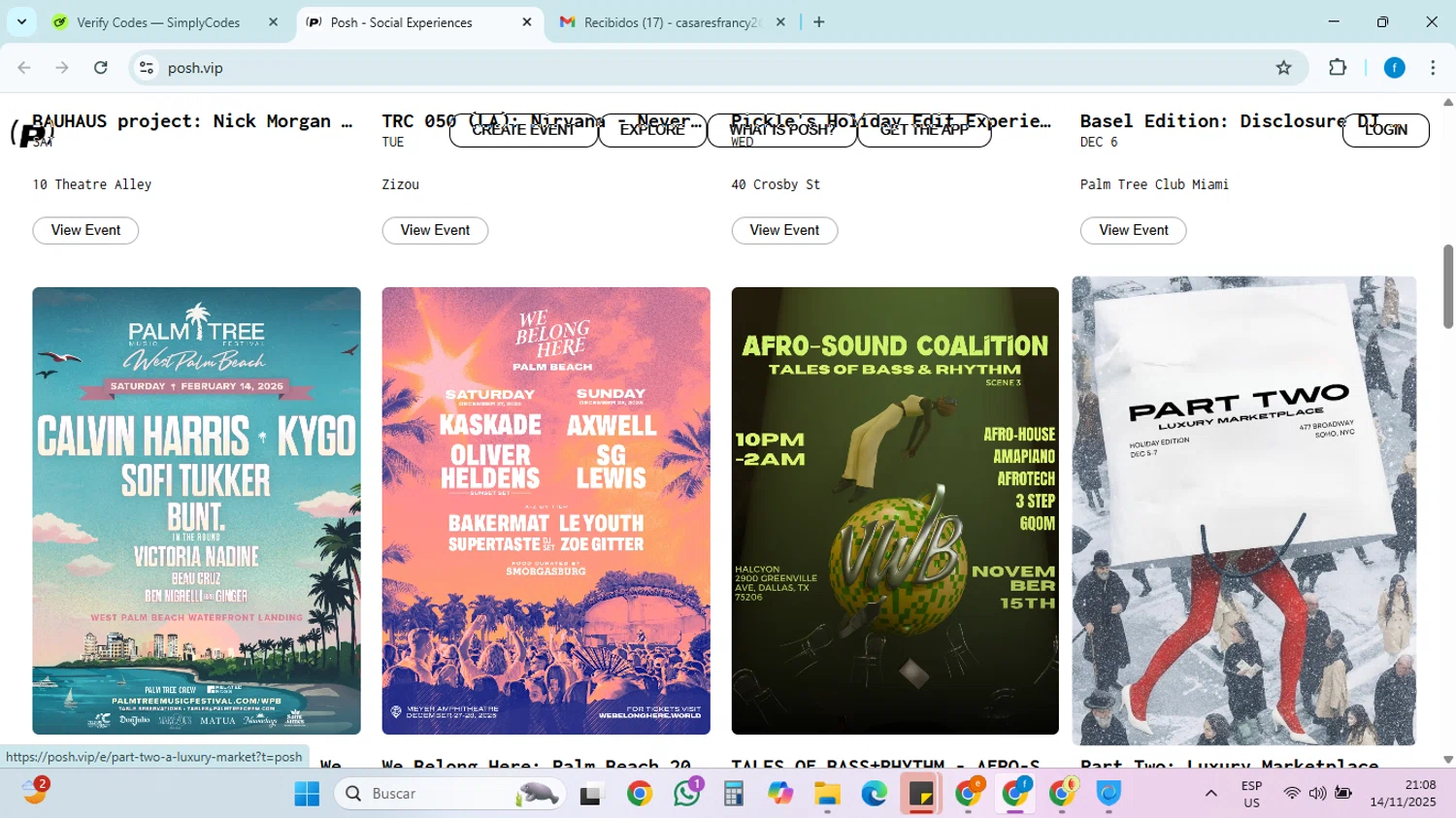
Task: Open BAUHAUS project: Nick Morgan event title
Action: (x=192, y=121)
